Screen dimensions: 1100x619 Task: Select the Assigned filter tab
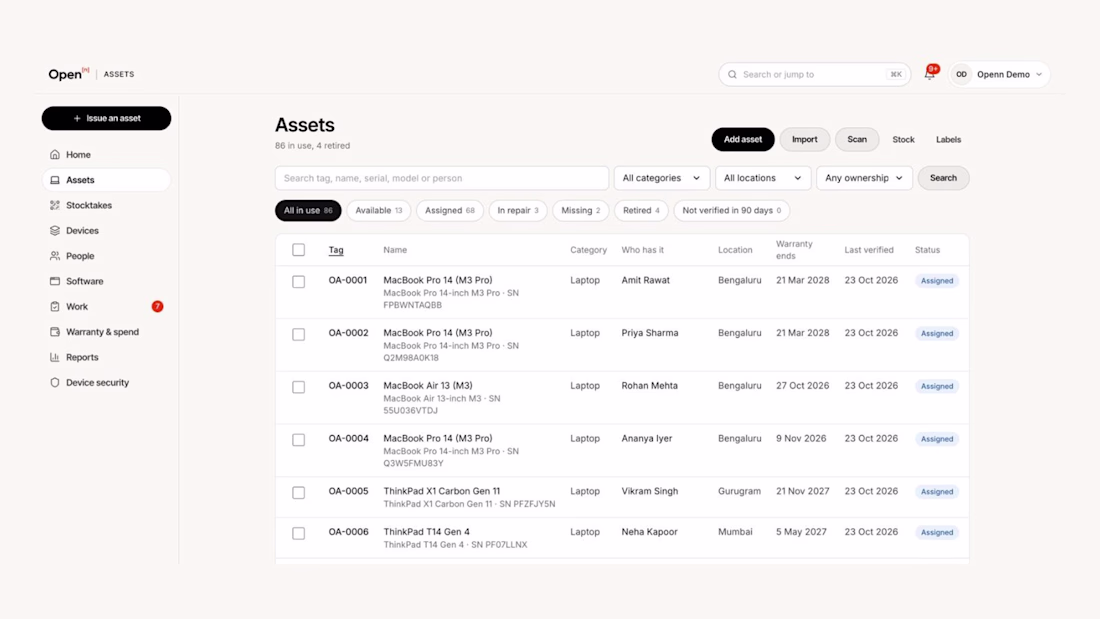[x=450, y=211]
